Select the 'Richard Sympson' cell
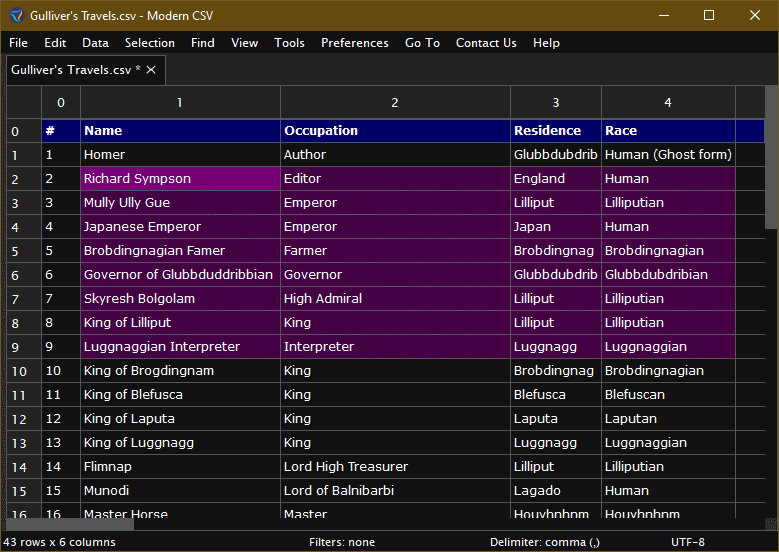Viewport: 779px width, 552px height. point(180,178)
